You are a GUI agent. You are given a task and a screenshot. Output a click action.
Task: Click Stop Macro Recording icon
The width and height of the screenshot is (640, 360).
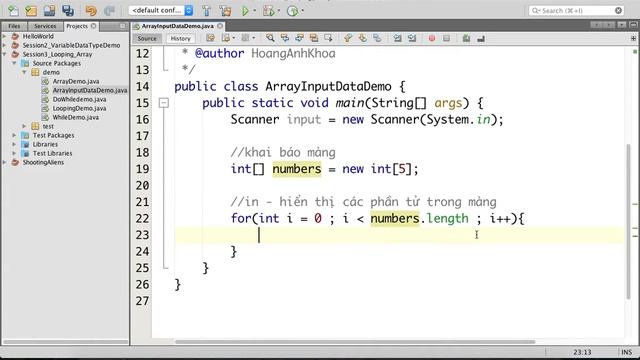(x=447, y=38)
